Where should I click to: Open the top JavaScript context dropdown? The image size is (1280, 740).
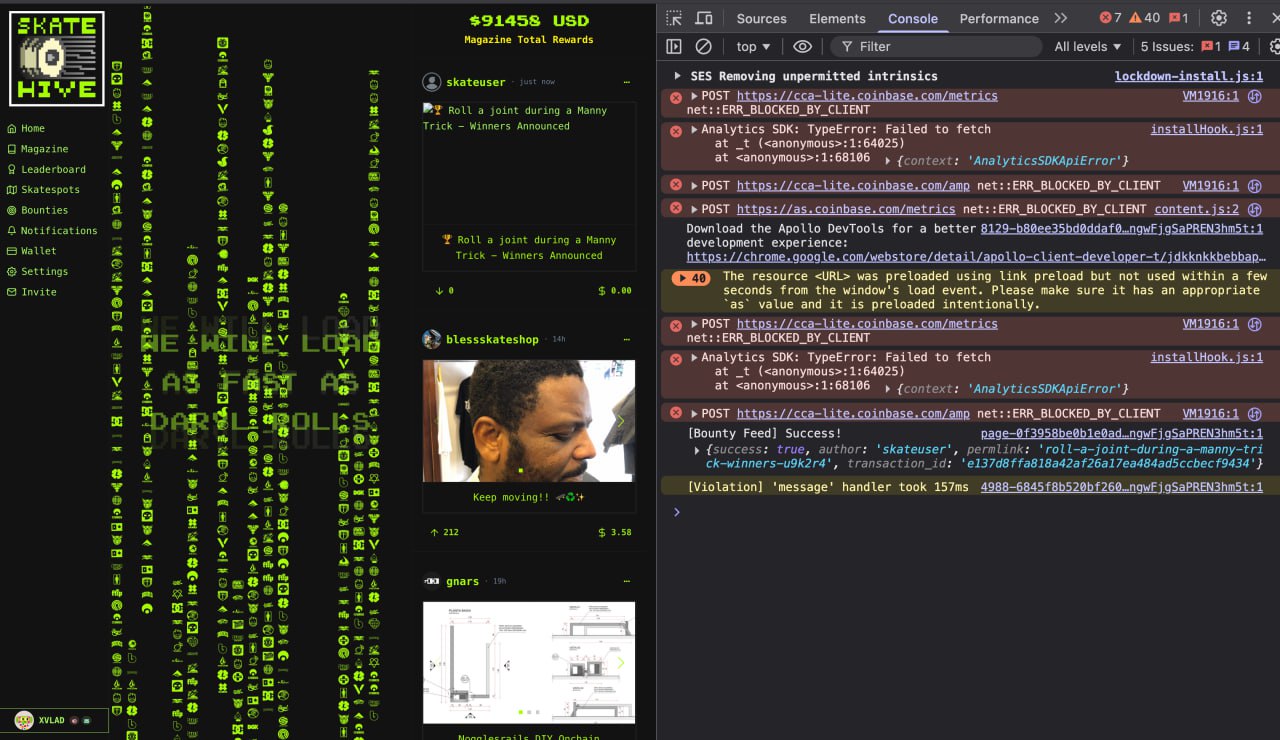click(753, 46)
